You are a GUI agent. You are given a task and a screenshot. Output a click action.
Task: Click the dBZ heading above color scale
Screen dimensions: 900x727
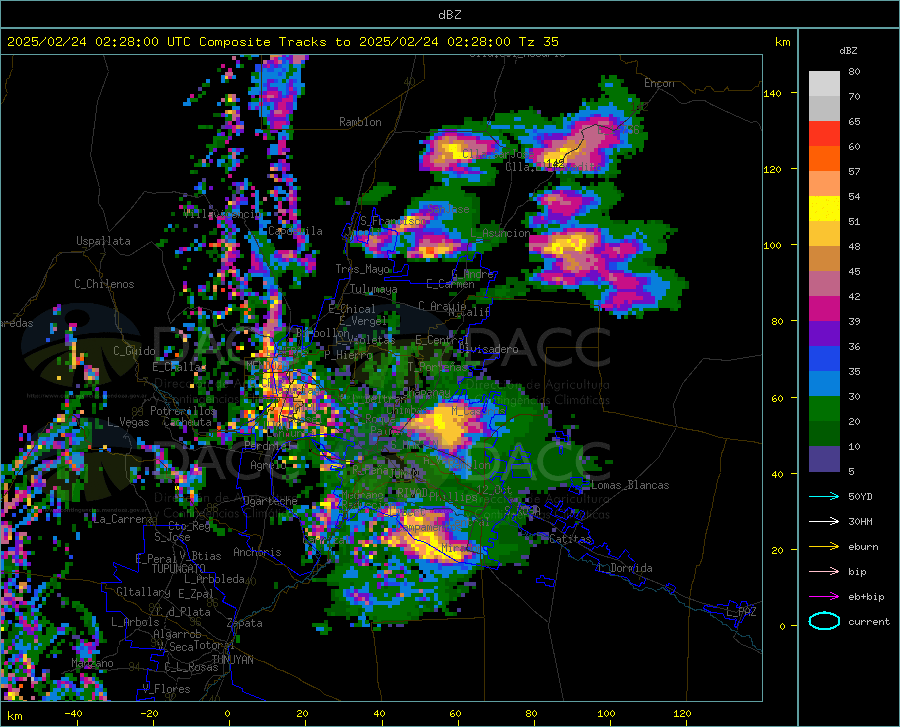click(848, 50)
